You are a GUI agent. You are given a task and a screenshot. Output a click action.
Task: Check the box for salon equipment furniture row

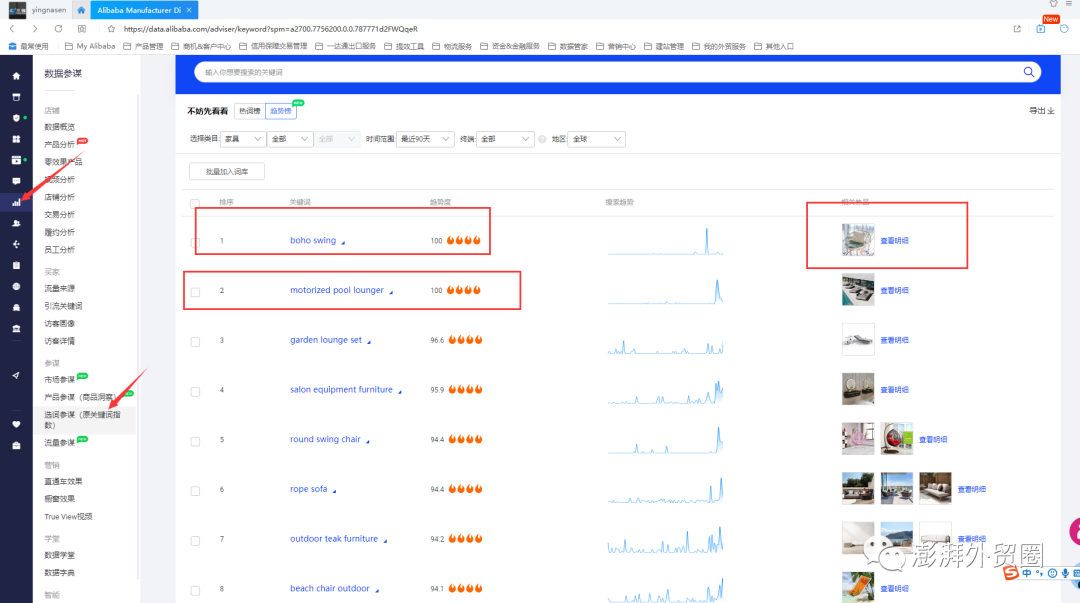[196, 391]
